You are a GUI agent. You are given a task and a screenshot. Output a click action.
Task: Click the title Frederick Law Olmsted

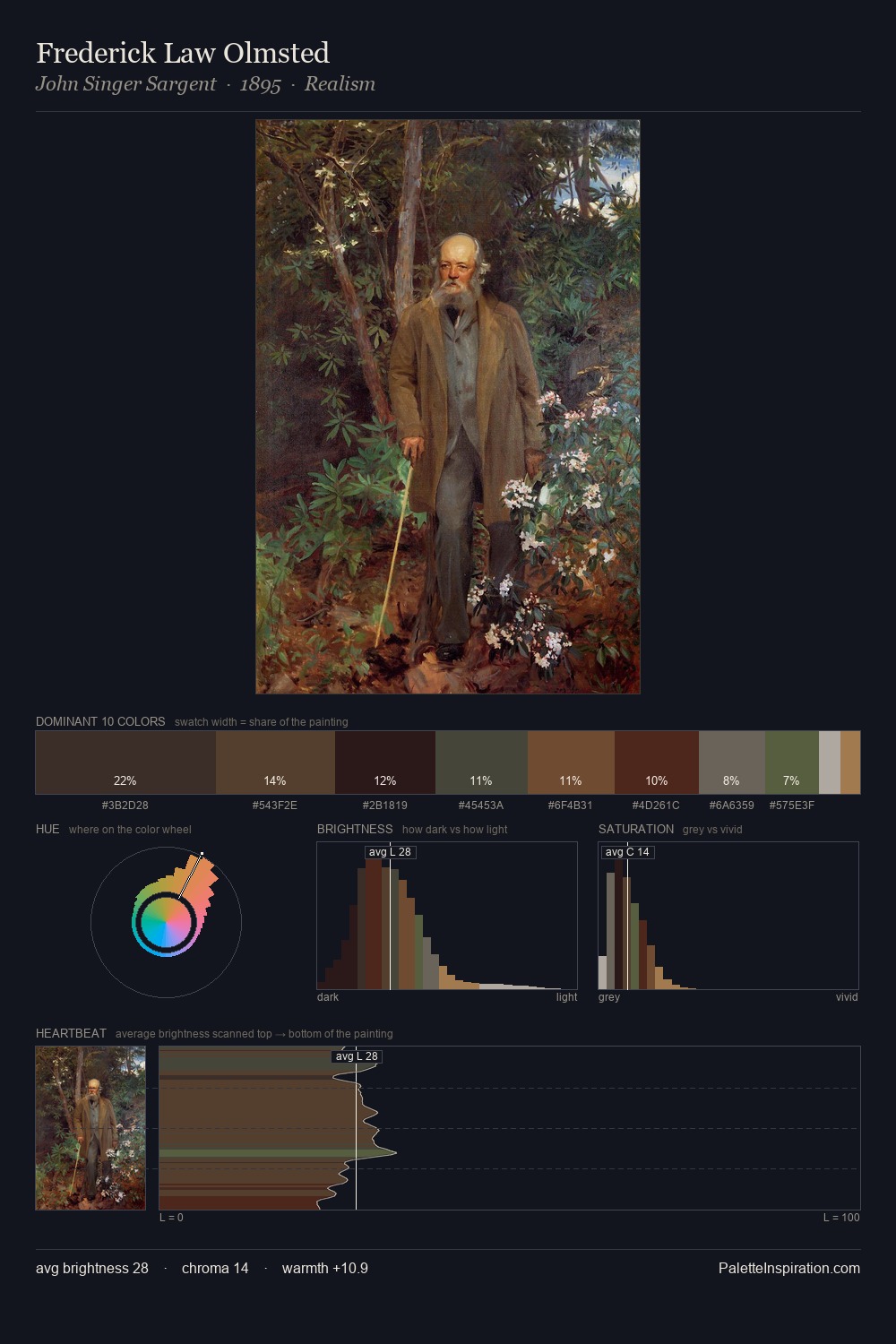[x=183, y=53]
